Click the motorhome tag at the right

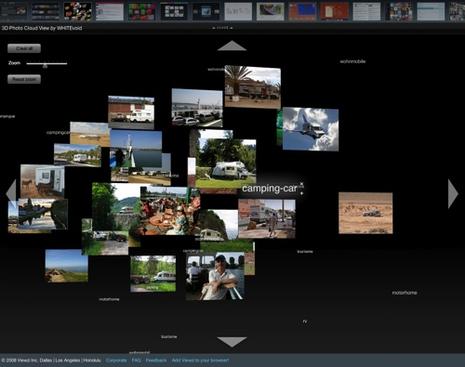[x=404, y=293]
